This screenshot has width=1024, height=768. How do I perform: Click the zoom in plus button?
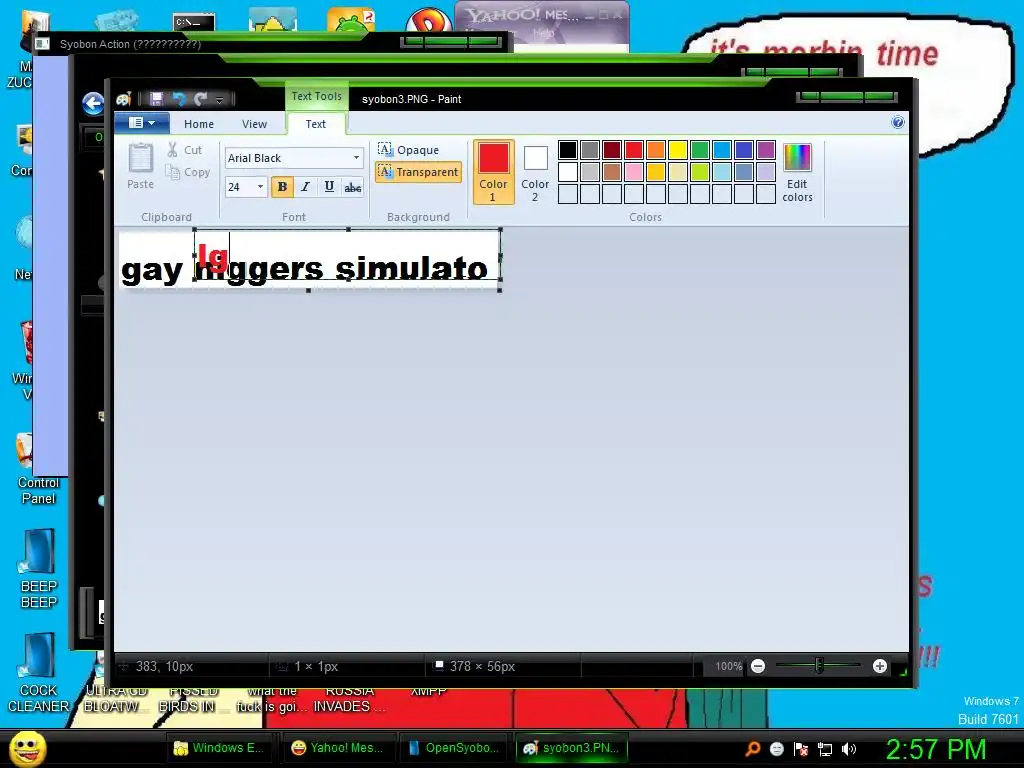[x=880, y=666]
